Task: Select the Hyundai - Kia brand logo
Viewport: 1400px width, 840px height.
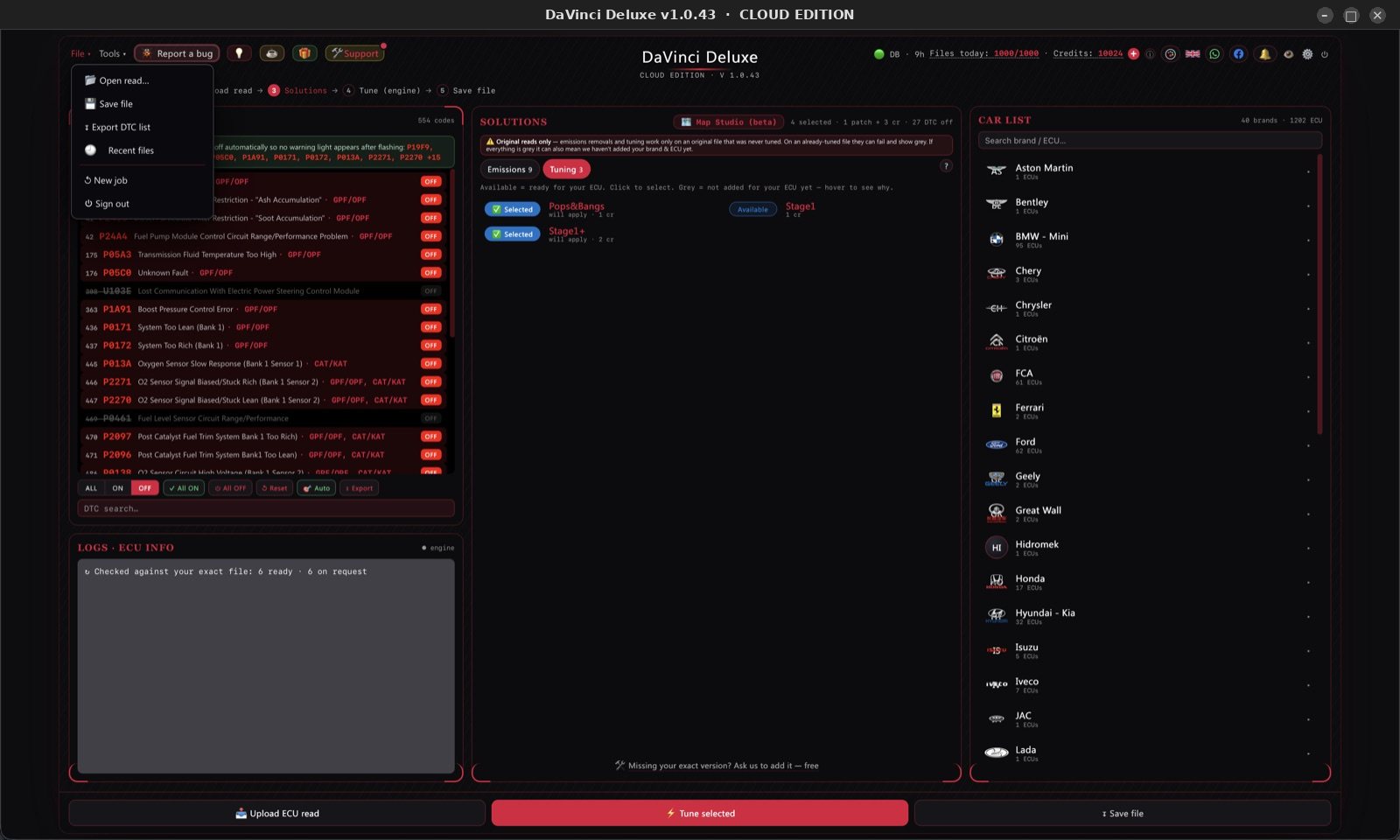Action: 996,615
